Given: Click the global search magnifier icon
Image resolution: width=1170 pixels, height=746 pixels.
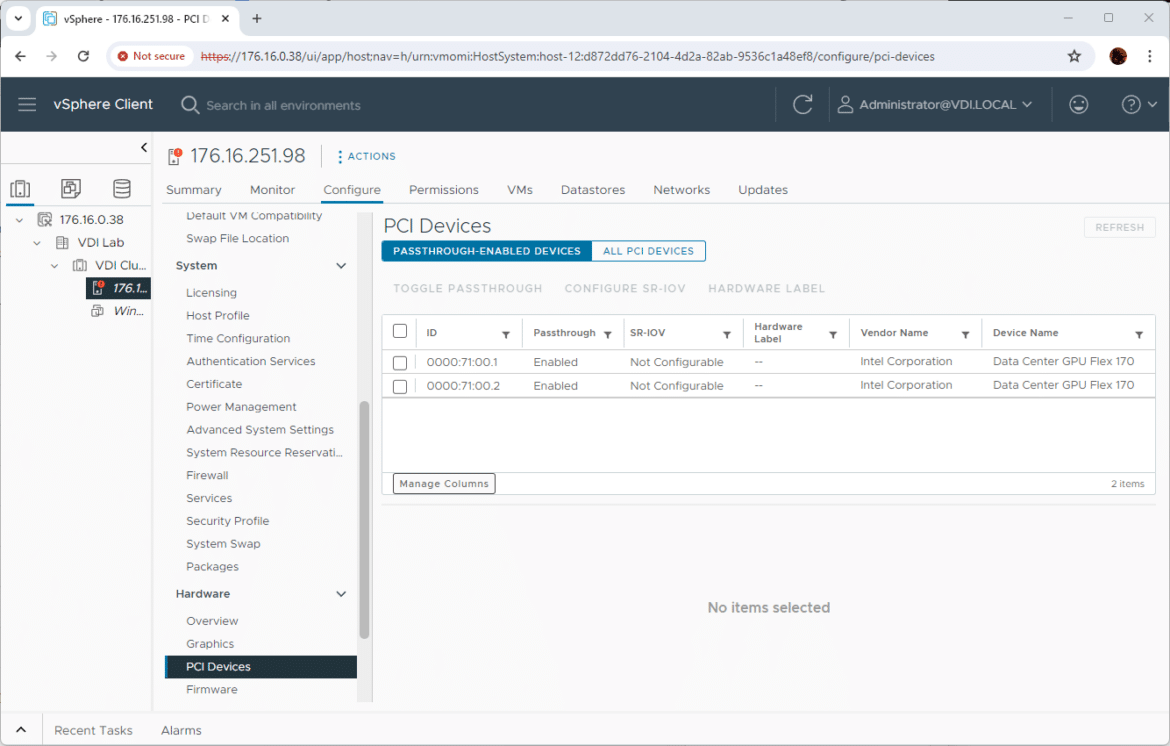Looking at the screenshot, I should 190,105.
